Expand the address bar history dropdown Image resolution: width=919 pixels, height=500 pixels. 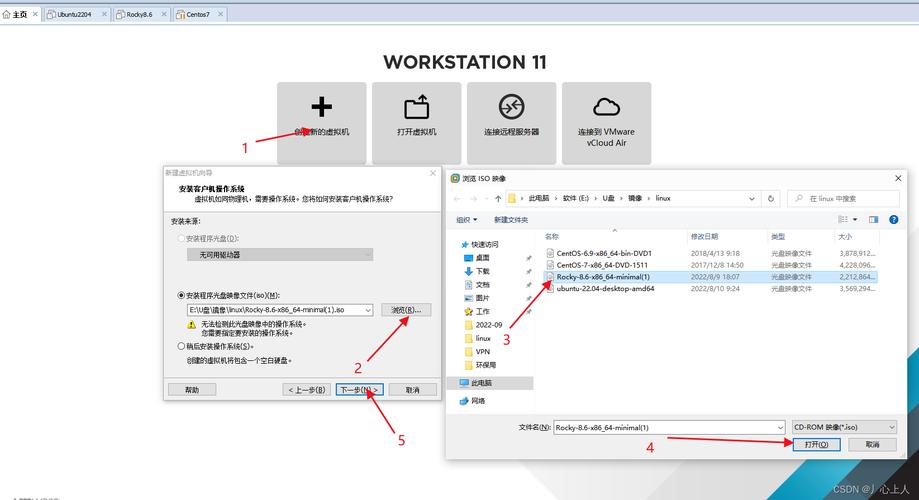751,199
